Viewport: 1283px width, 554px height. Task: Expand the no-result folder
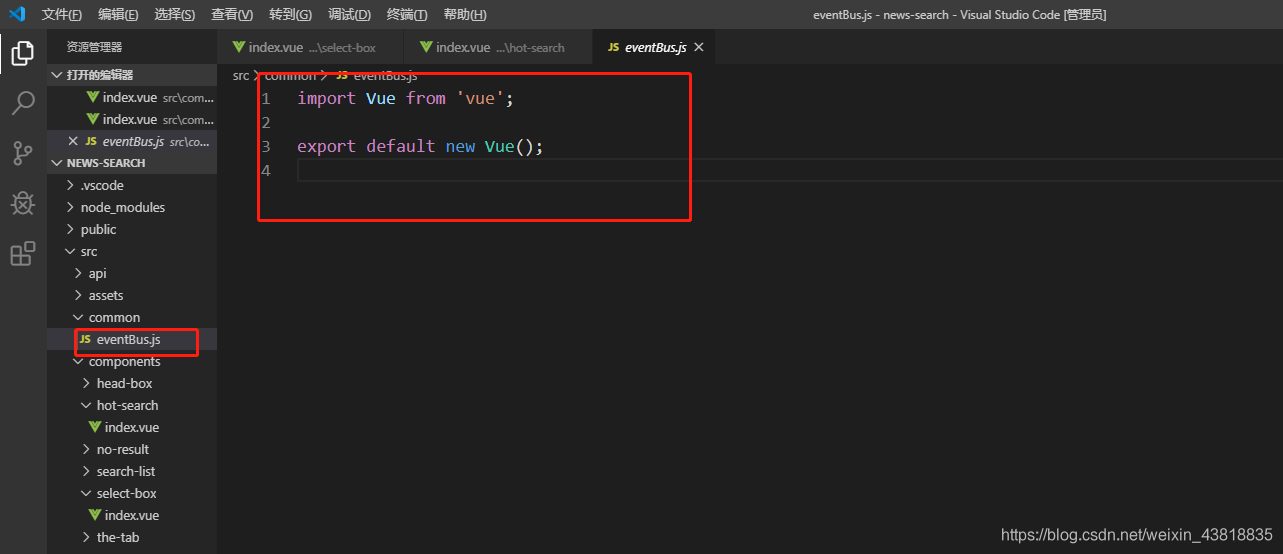point(132,449)
